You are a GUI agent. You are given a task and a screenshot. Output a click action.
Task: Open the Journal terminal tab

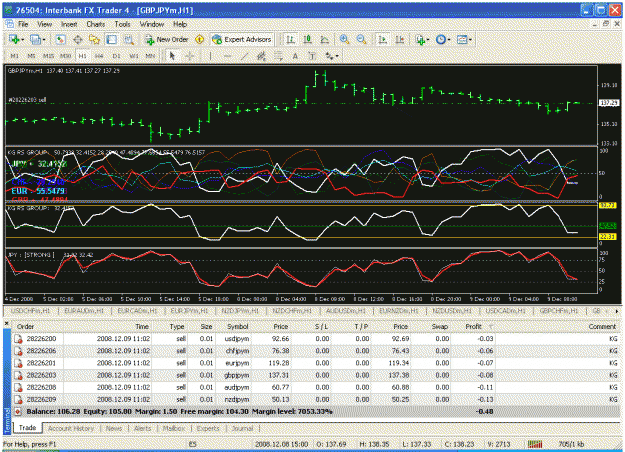[x=242, y=428]
